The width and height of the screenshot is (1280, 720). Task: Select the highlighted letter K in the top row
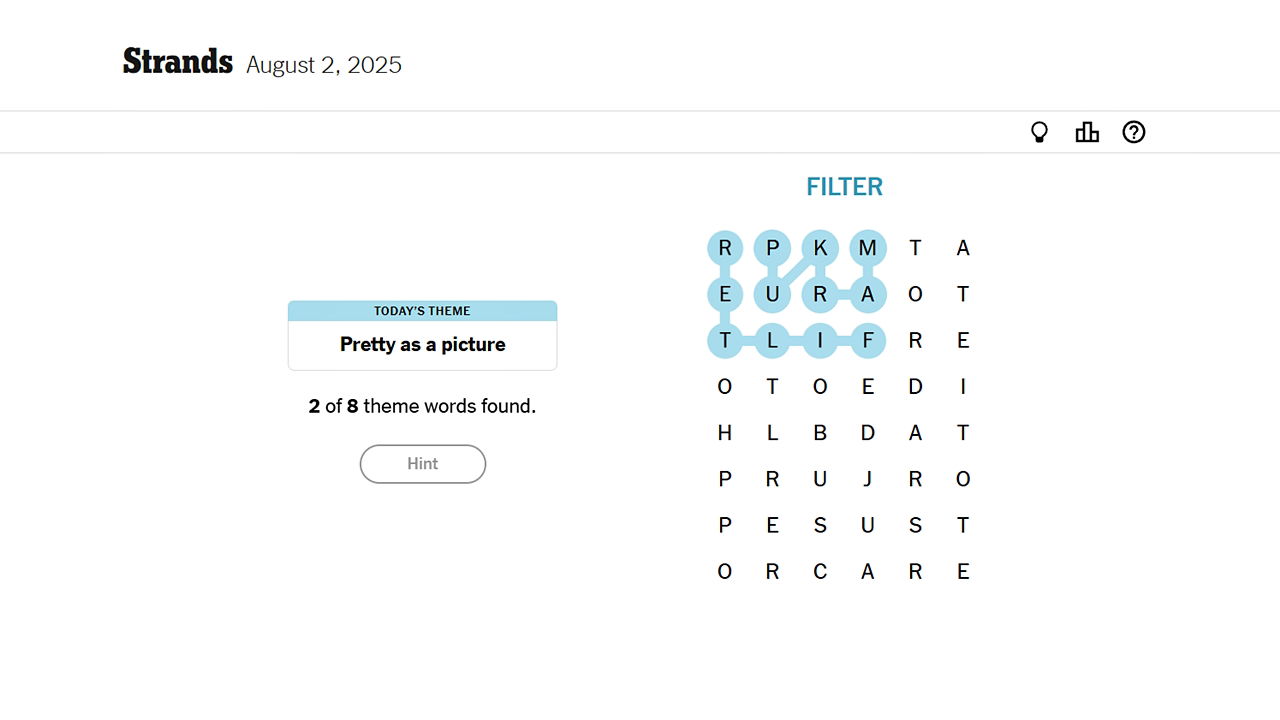pyautogui.click(x=820, y=248)
